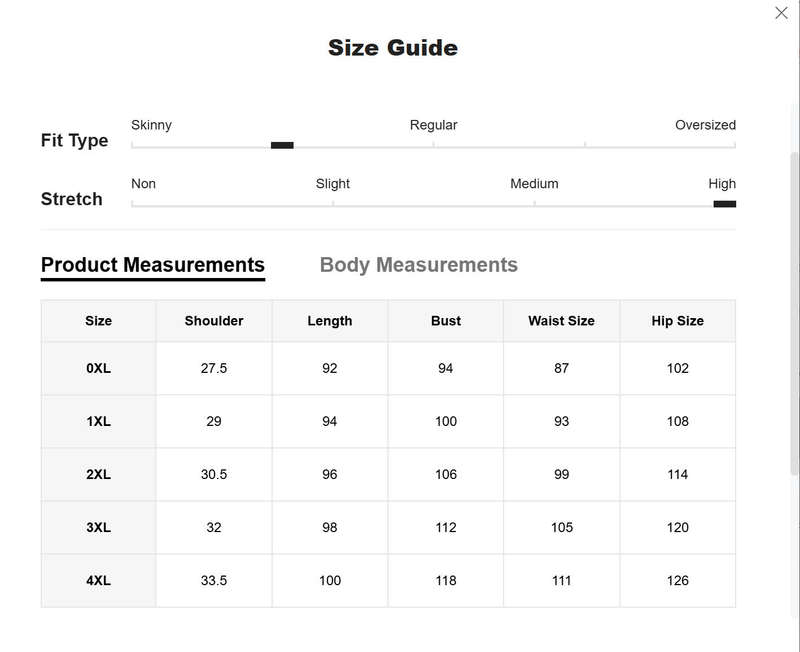The width and height of the screenshot is (800, 652).
Task: Click the 0XL size row header
Action: (98, 368)
